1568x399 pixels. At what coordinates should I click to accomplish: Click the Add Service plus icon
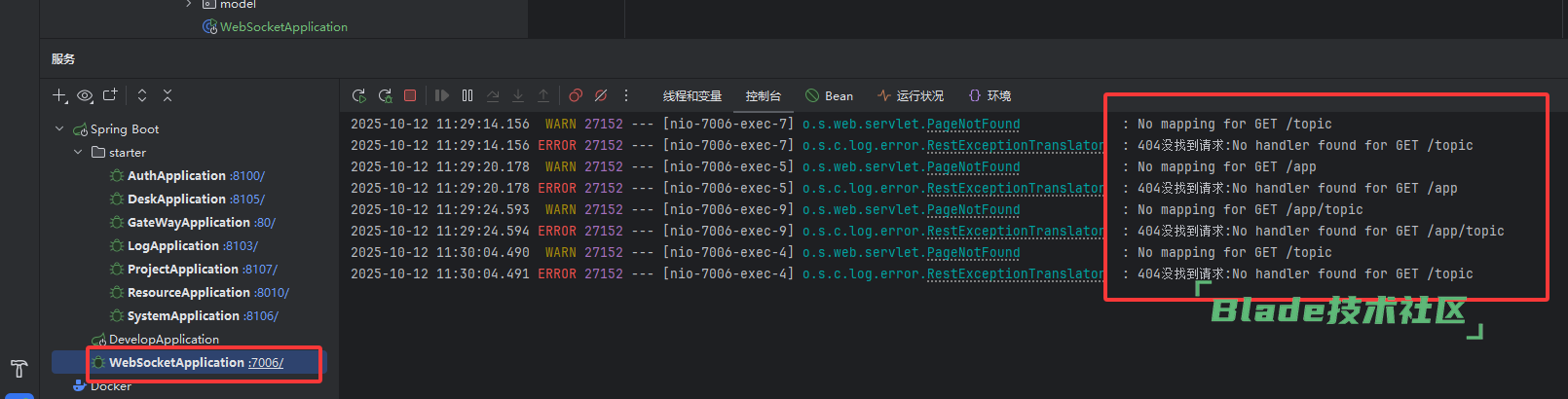59,95
